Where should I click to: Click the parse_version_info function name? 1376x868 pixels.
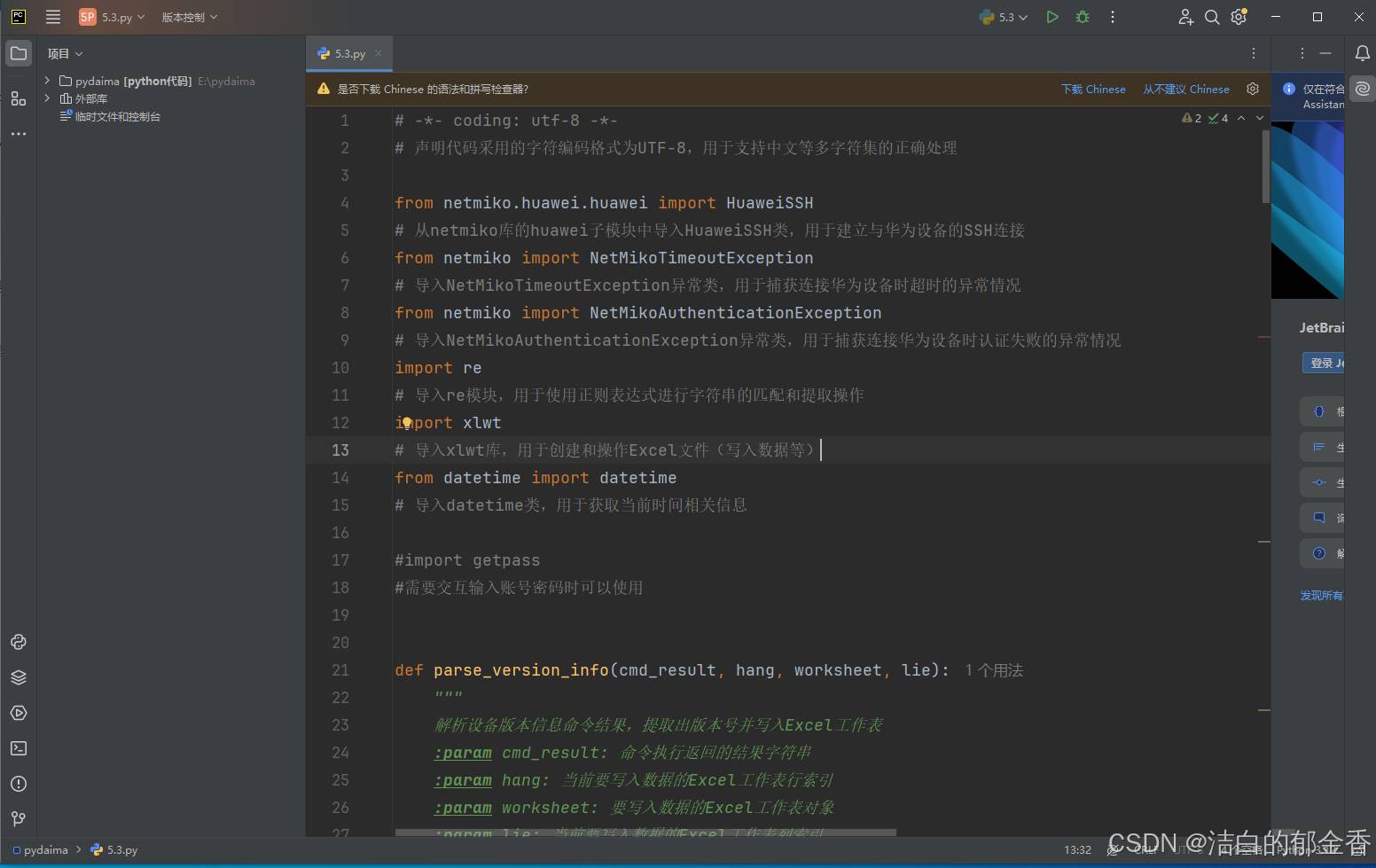coord(521,670)
